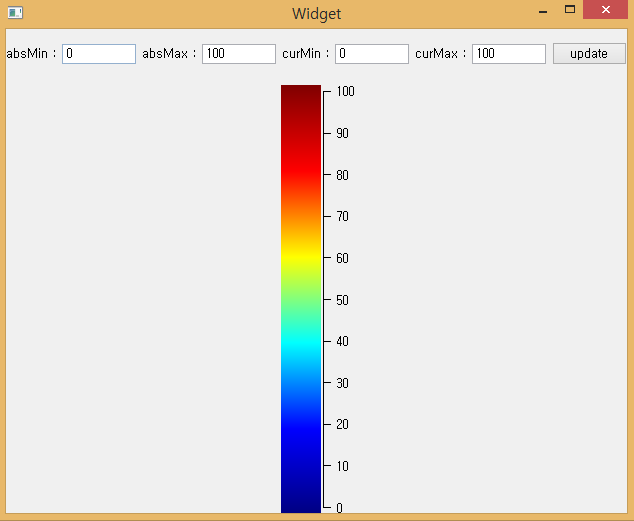This screenshot has height=521, width=634.
Task: Click the absMin input field
Action: [x=99, y=54]
